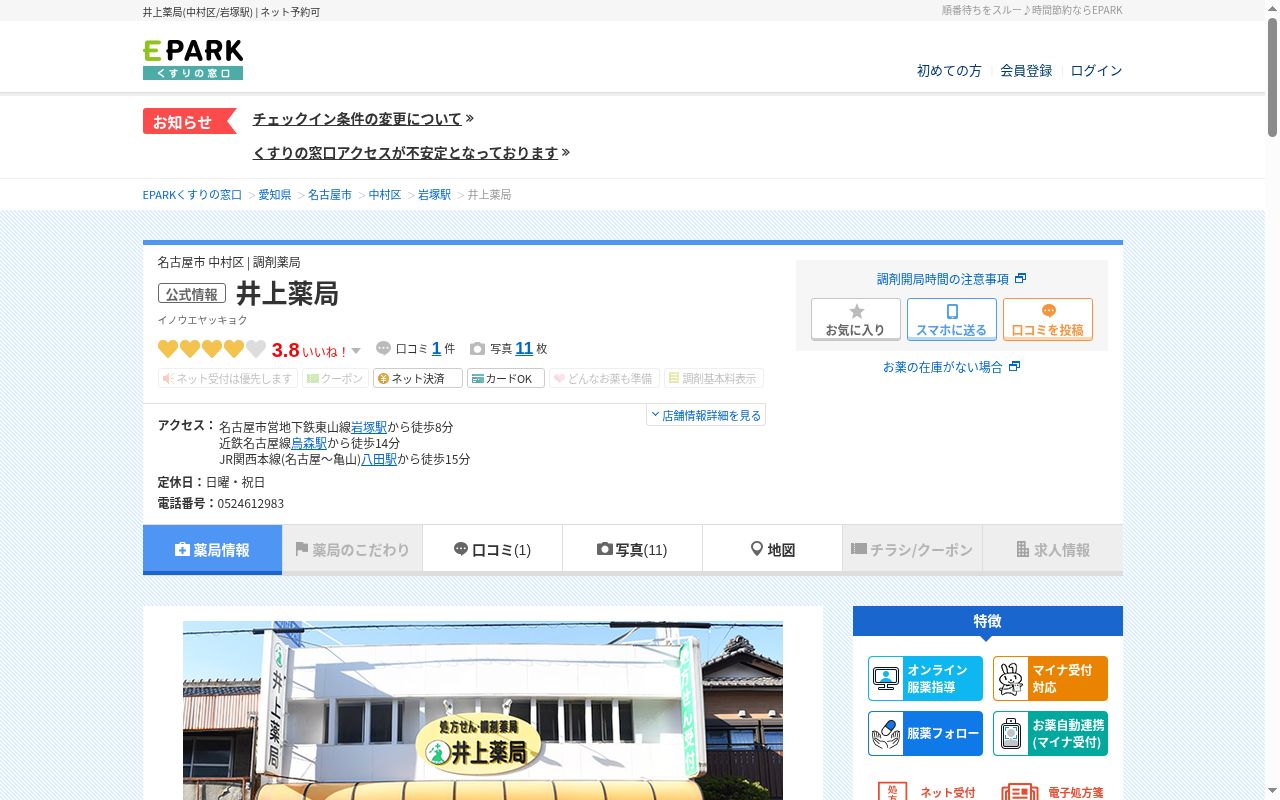The height and width of the screenshot is (800, 1280).
Task: Expand 店舗情報詳細を見る
Action: click(x=706, y=415)
